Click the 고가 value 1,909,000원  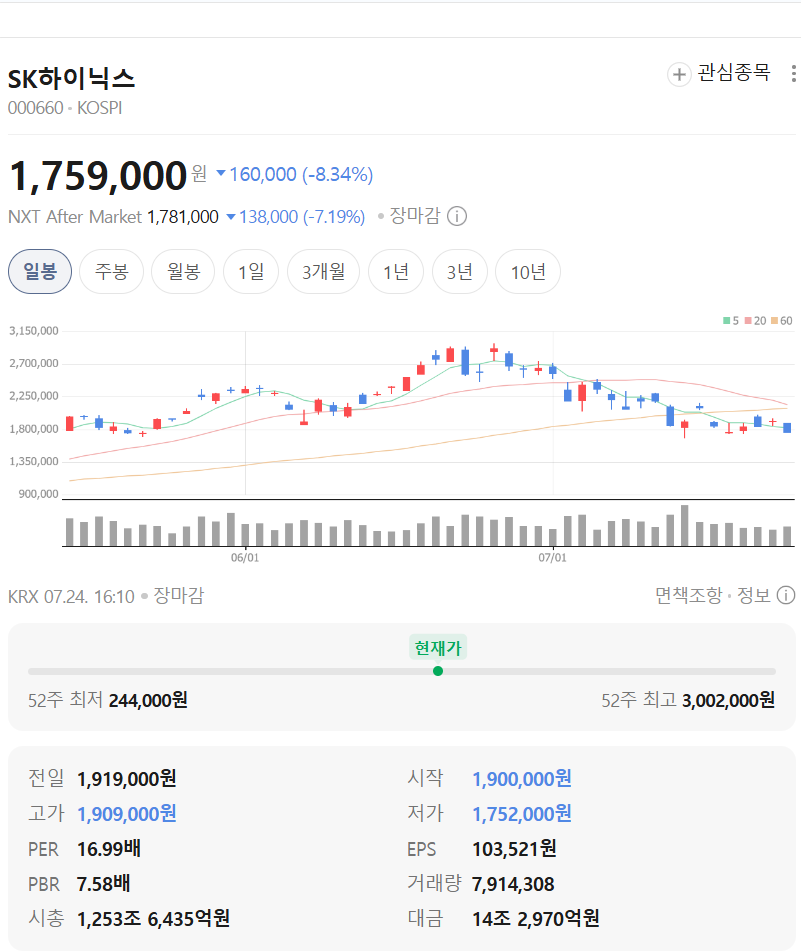point(127,814)
